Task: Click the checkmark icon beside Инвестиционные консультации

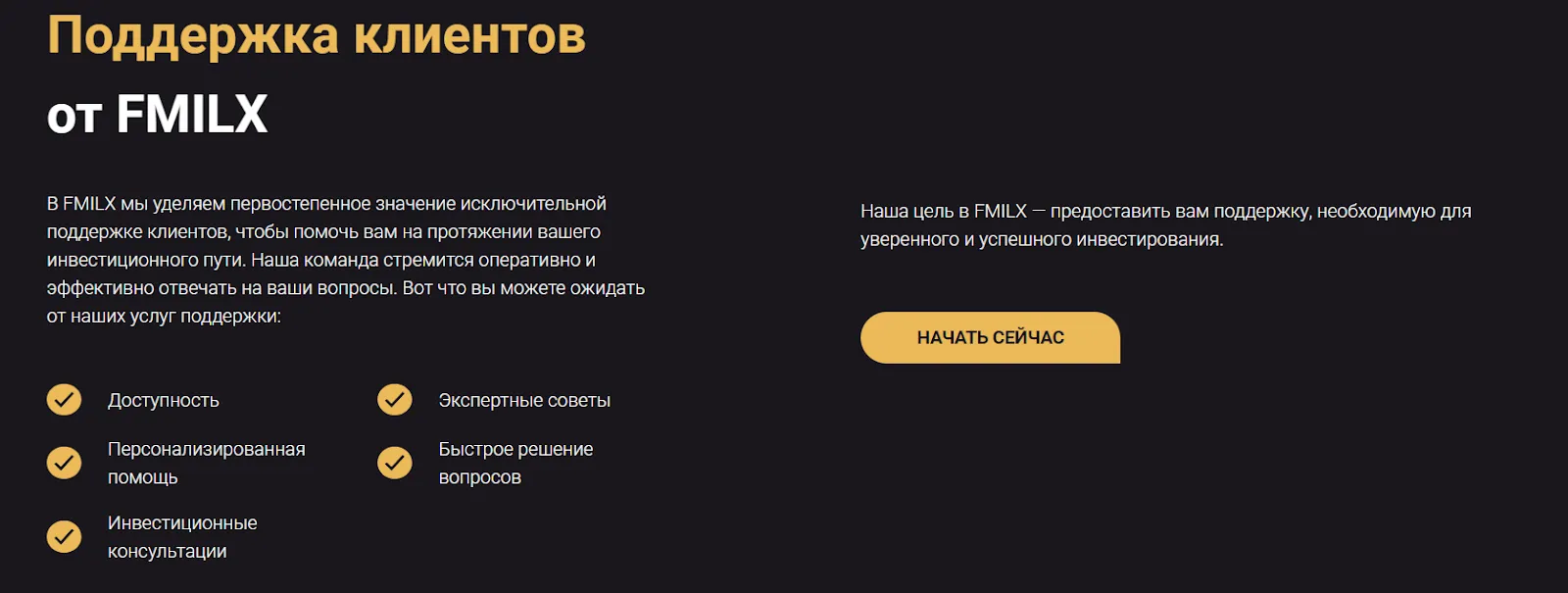Action: point(64,536)
